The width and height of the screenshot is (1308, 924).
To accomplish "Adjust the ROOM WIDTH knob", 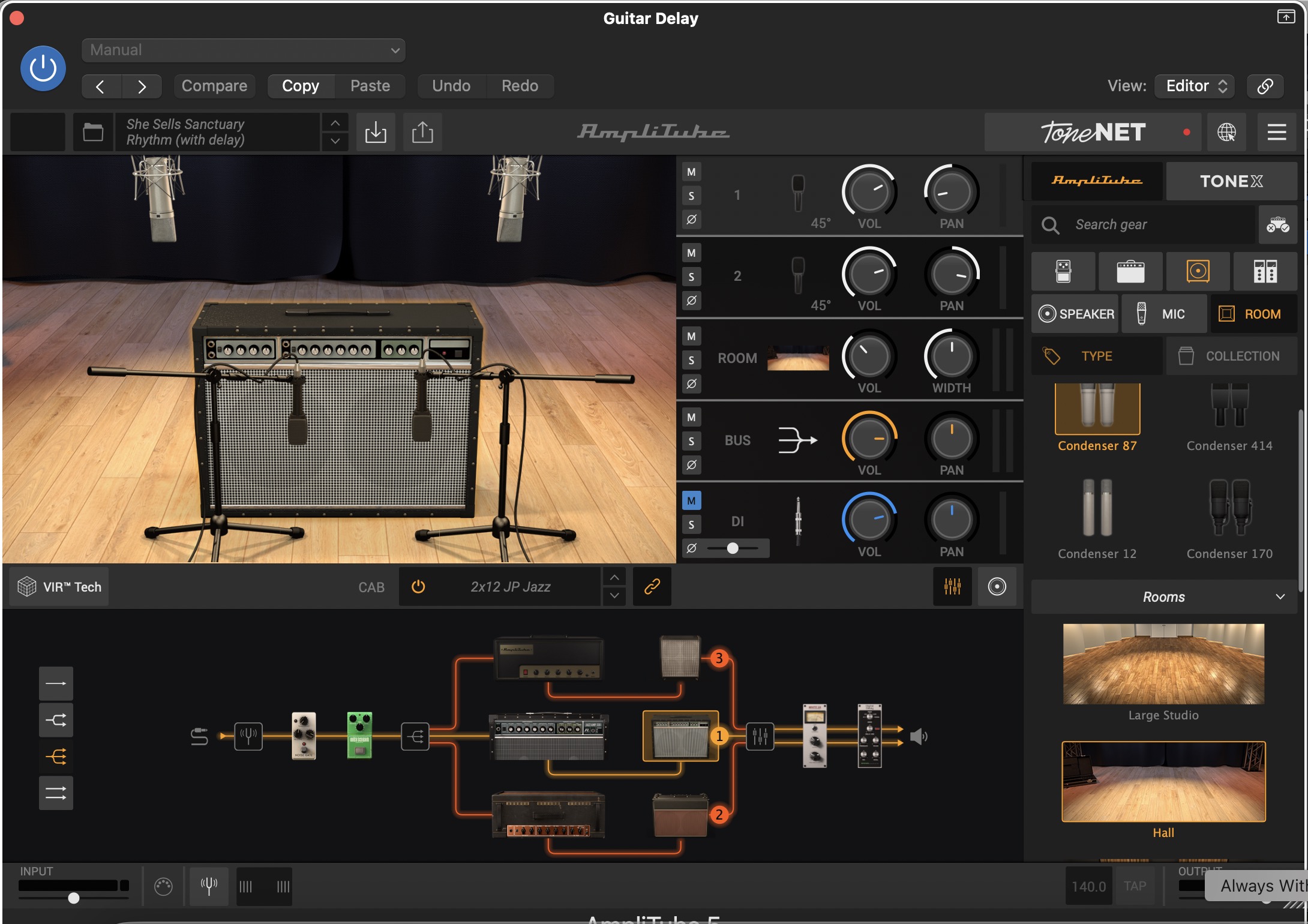I will pyautogui.click(x=952, y=356).
